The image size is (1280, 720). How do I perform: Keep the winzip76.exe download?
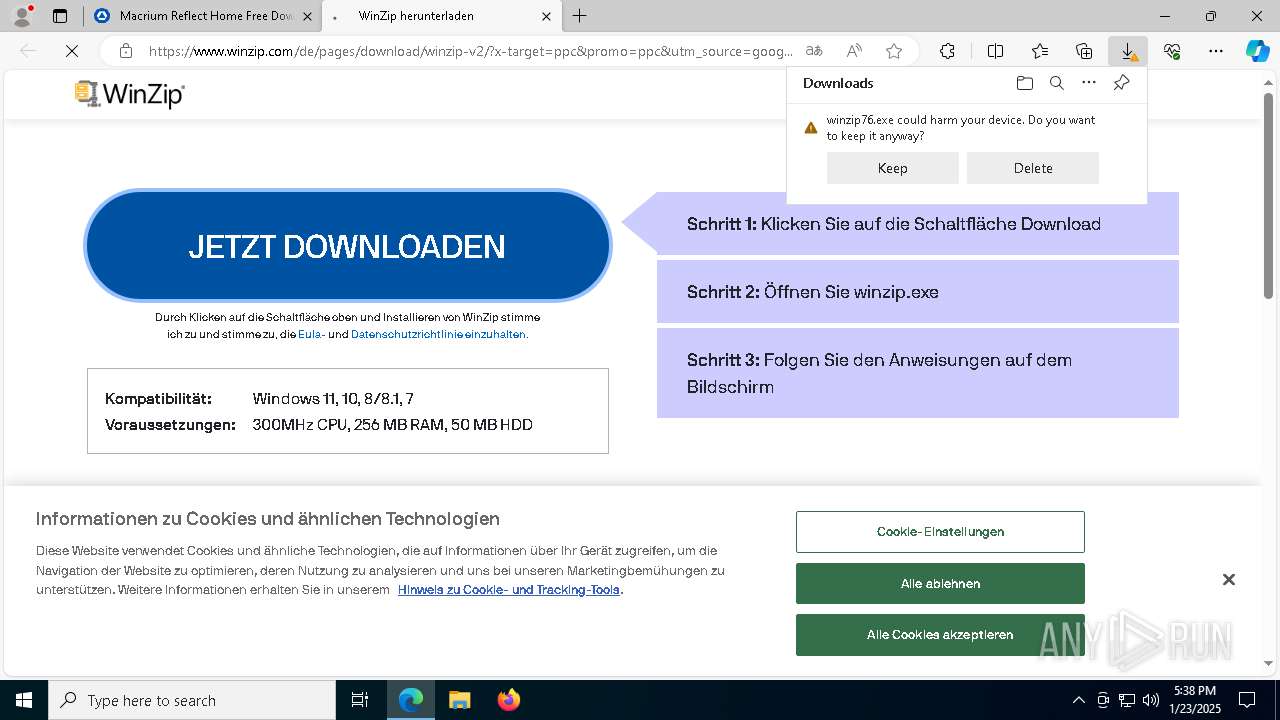click(893, 168)
